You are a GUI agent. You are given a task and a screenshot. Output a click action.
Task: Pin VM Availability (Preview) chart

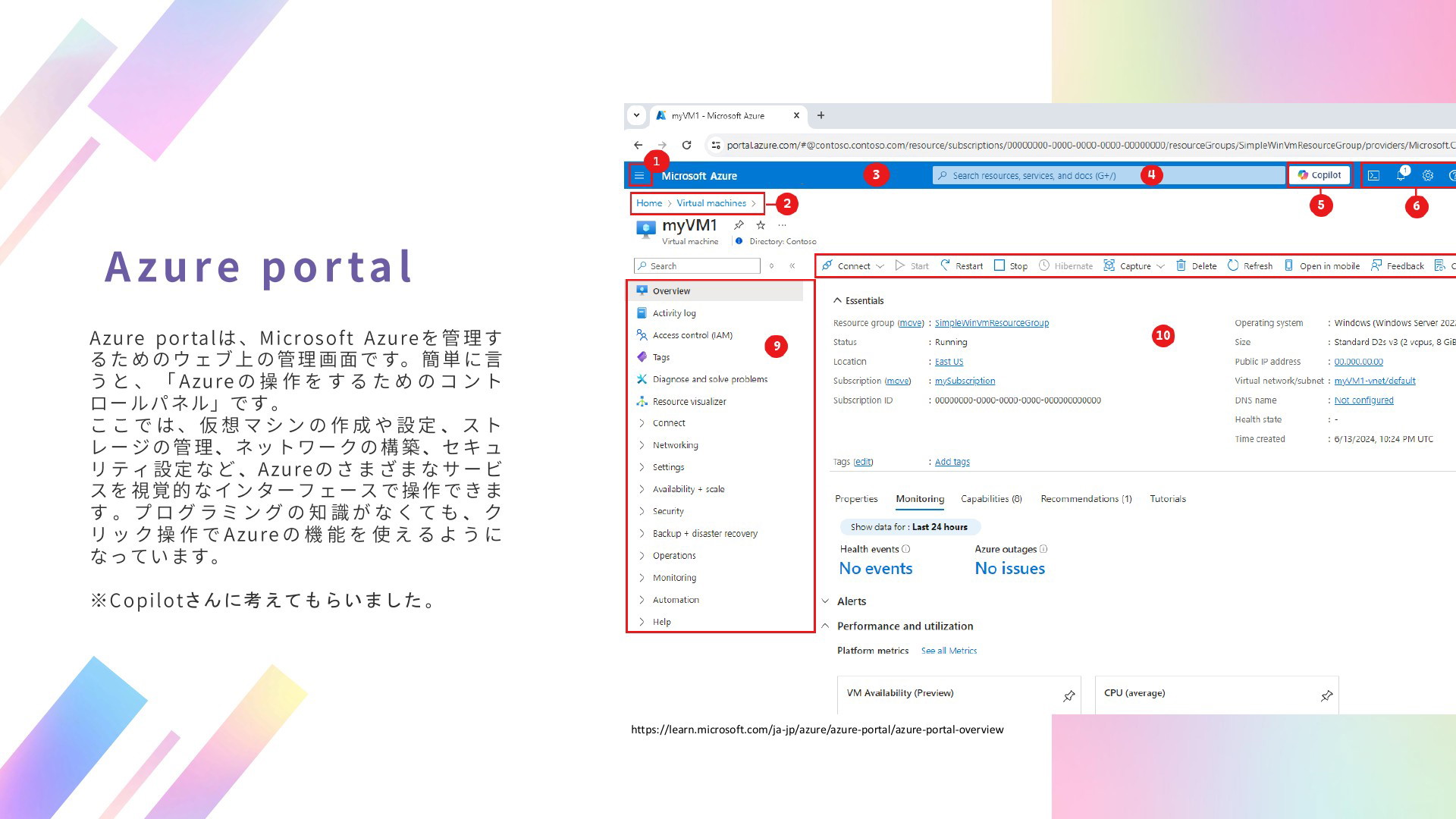1068,696
